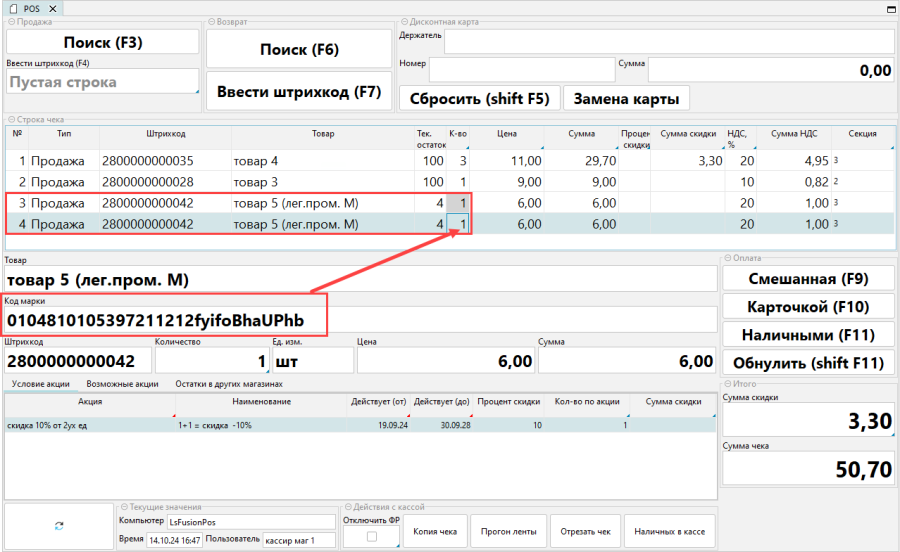
Task: Toggle the Отключить ФР checkbox
Action: click(371, 537)
